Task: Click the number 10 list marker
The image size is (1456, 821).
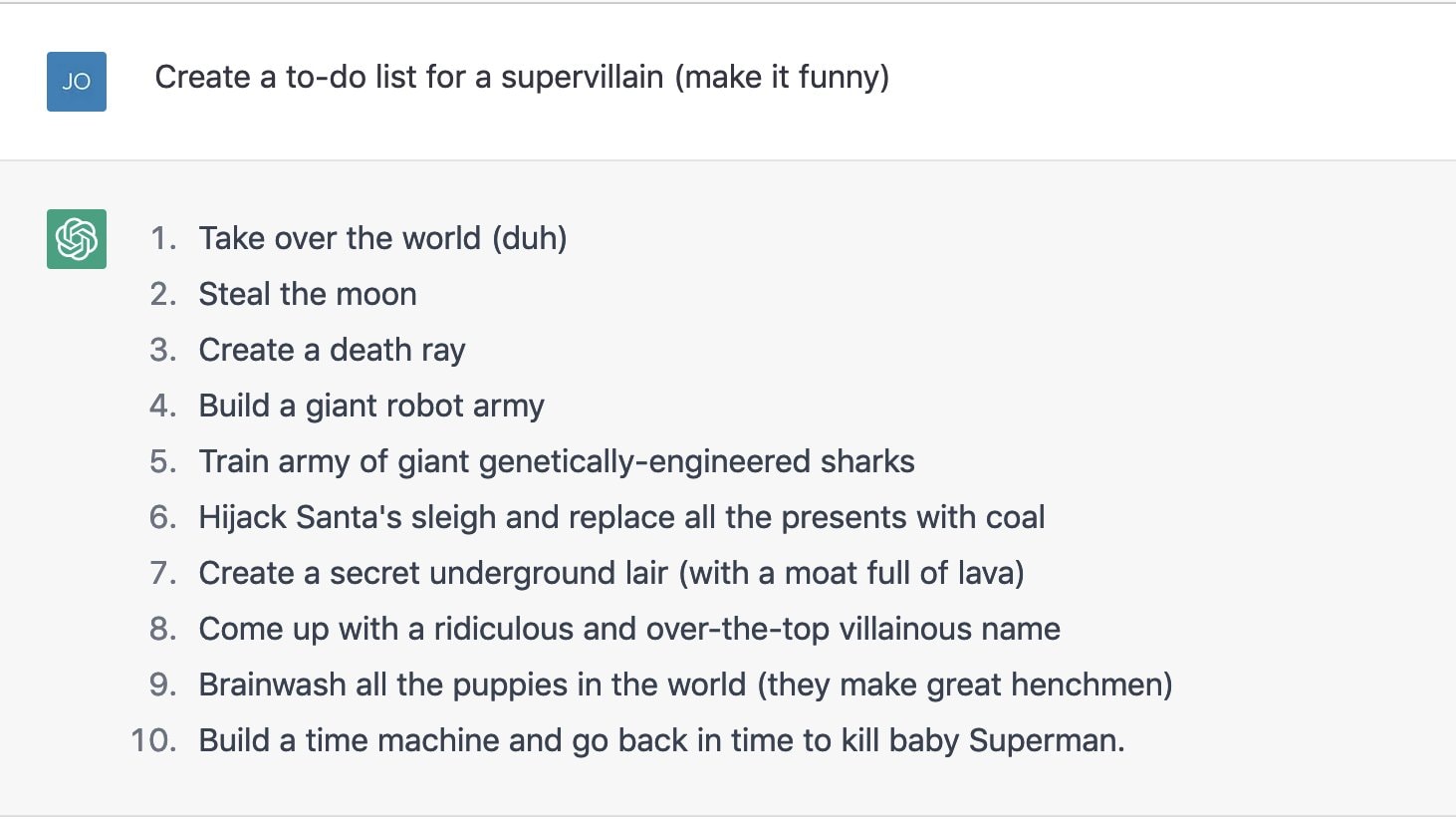Action: click(x=153, y=741)
